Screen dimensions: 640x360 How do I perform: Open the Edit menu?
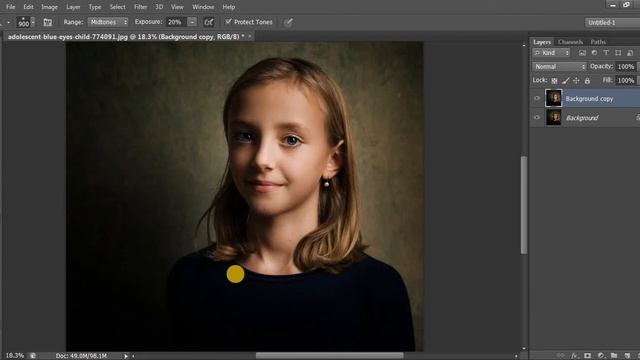tap(28, 7)
